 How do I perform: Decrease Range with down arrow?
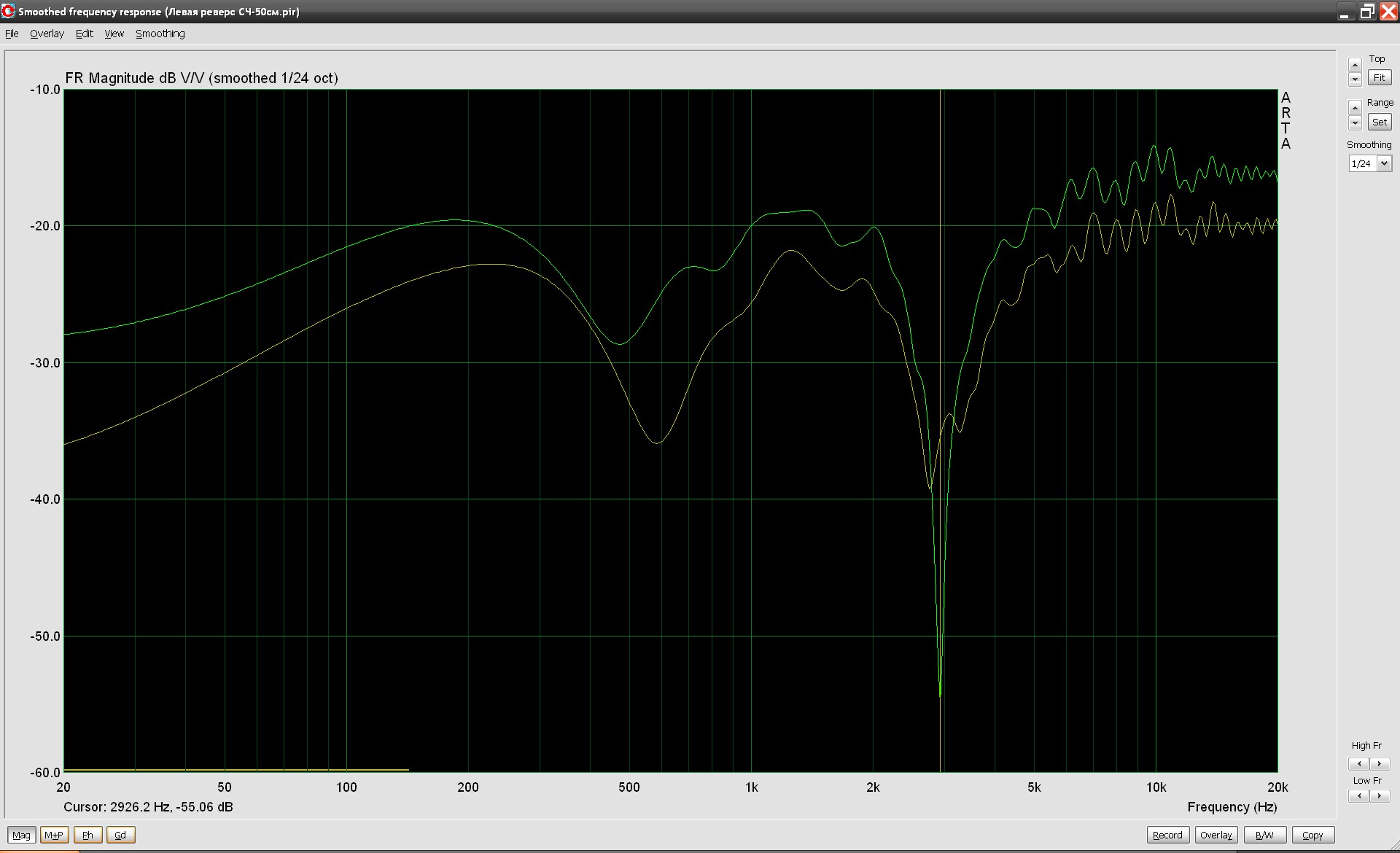[1355, 122]
